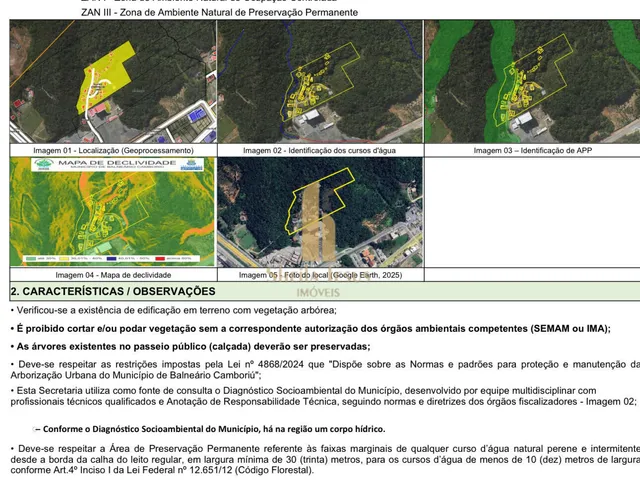Viewport: 640px width, 480px height.
Task: Click sentence 'Verificou-se a existência de edificação'
Action: pos(173,310)
